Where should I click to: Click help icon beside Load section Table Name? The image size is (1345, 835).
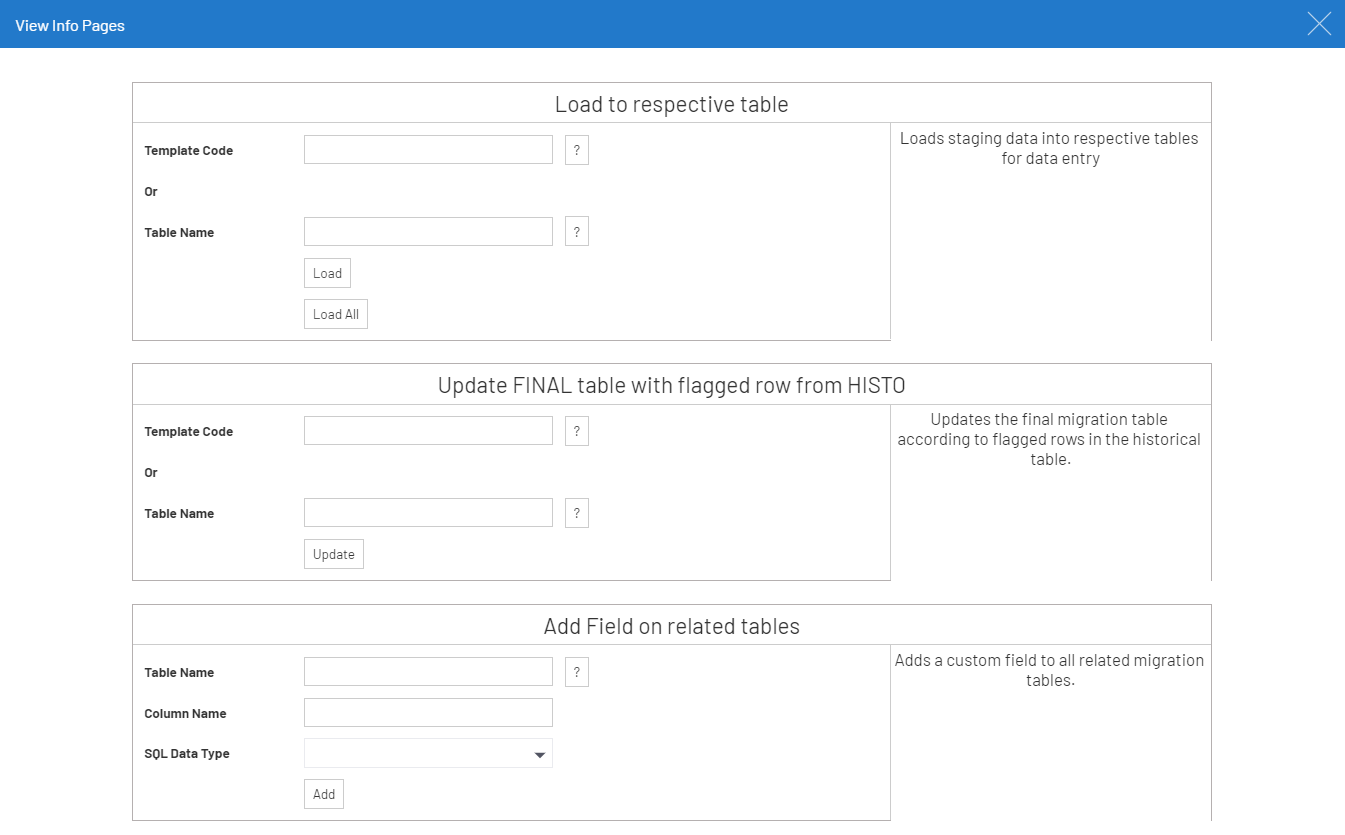point(576,232)
